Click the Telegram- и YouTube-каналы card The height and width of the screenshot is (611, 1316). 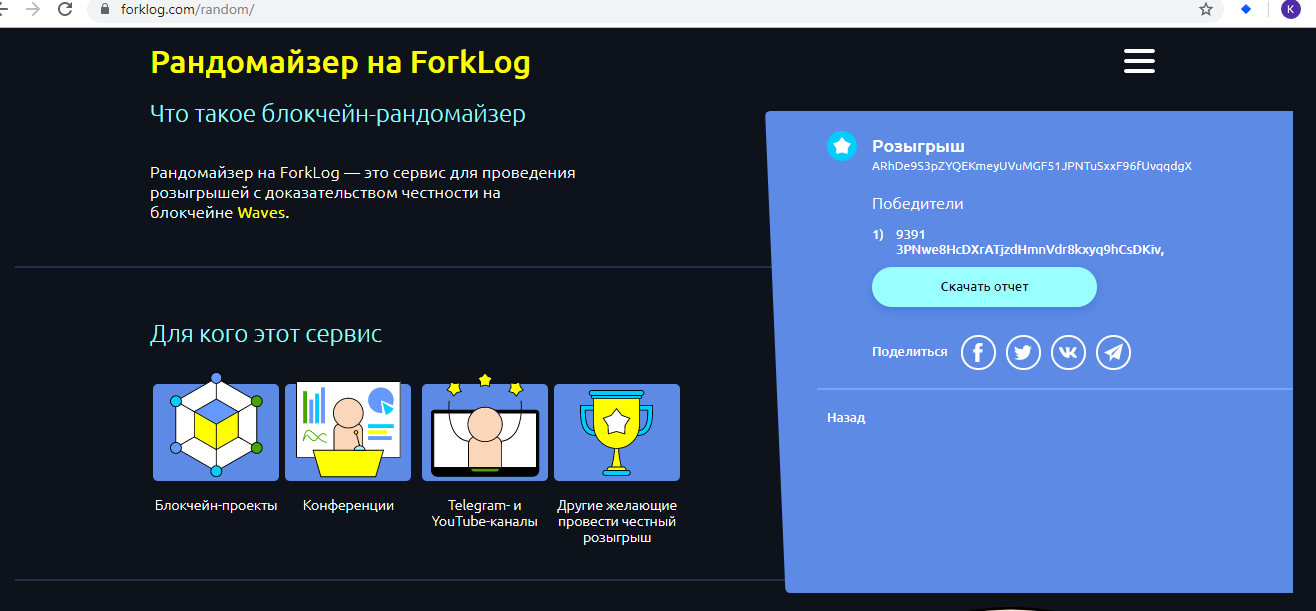click(x=484, y=432)
